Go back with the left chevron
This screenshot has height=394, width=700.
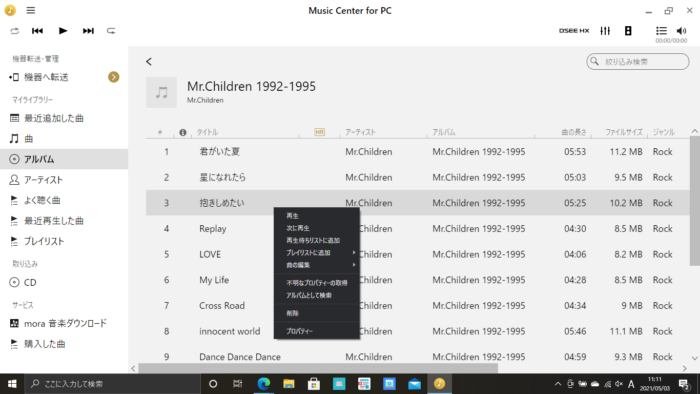pyautogui.click(x=149, y=62)
